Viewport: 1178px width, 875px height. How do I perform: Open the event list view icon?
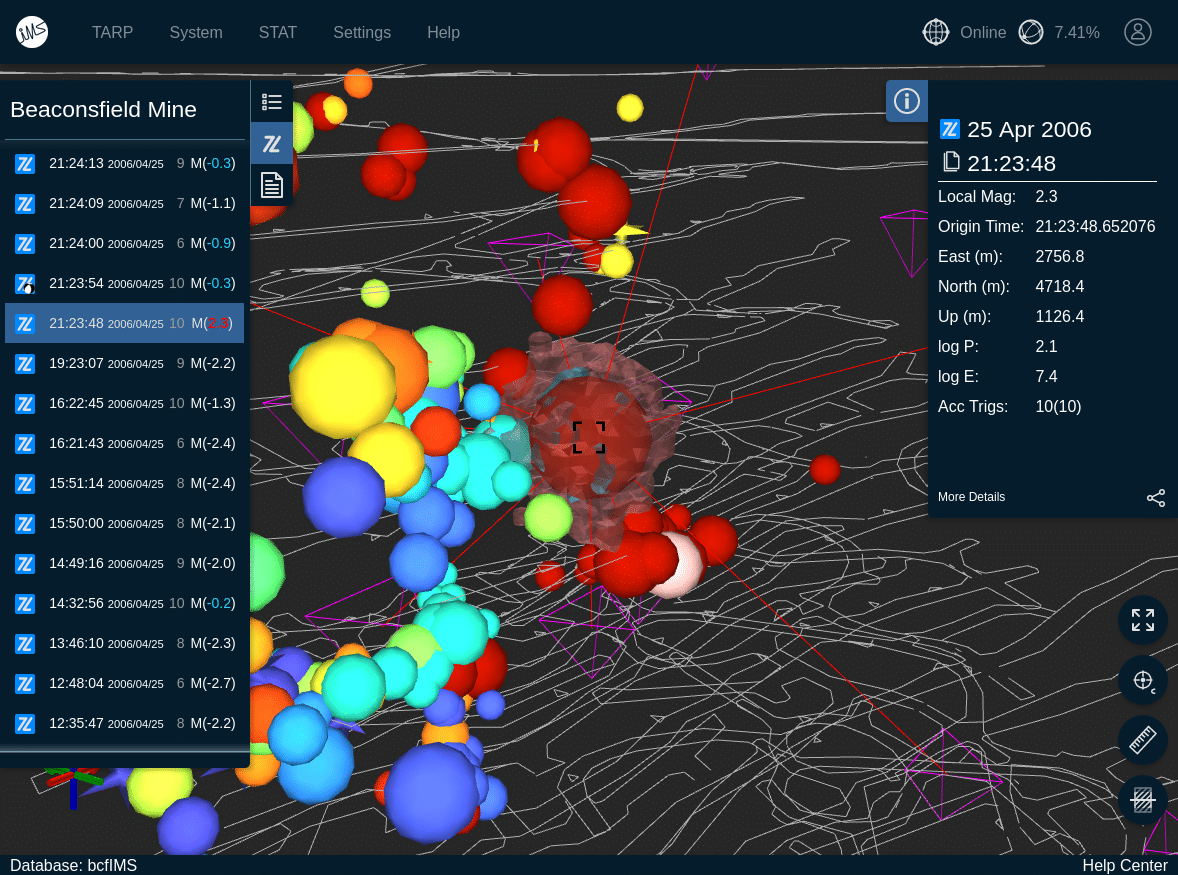[272, 102]
